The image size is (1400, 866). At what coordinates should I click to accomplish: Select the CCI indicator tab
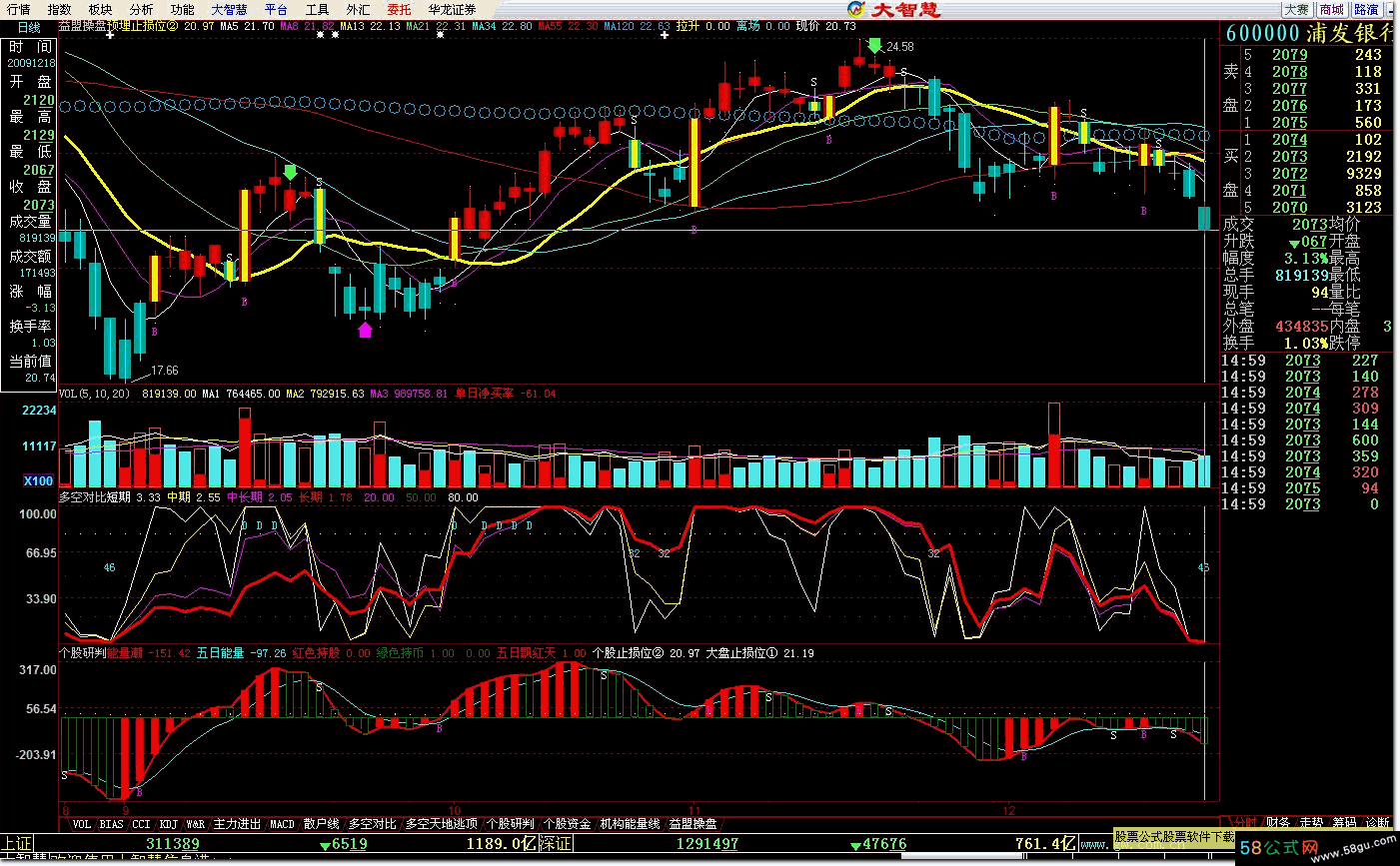click(141, 824)
